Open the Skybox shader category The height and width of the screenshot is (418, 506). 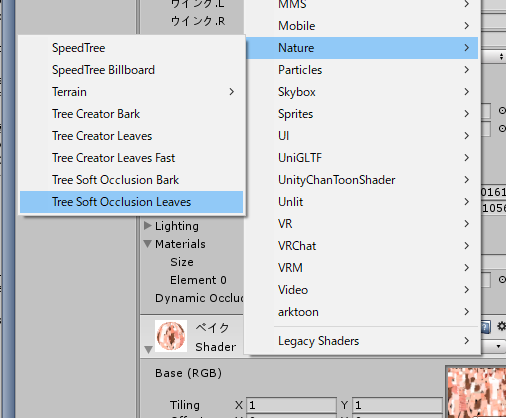(362, 92)
